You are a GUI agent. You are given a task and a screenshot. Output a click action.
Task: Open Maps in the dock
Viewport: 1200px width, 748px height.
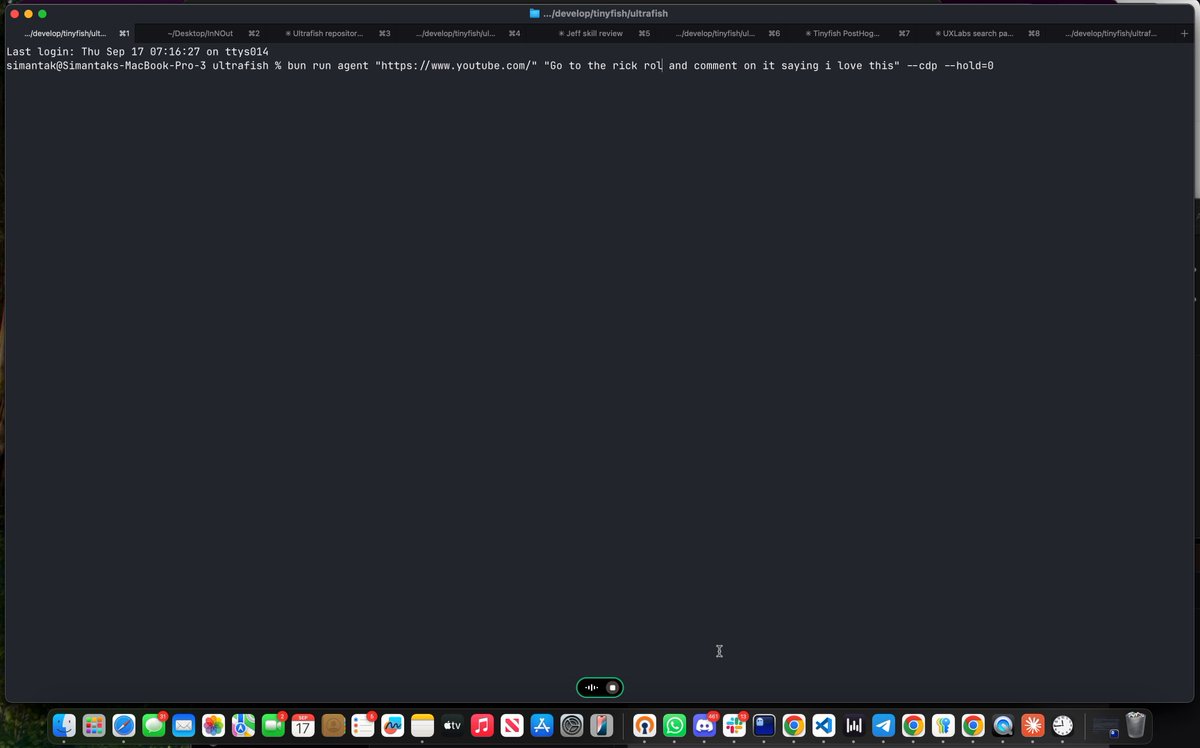coord(243,725)
